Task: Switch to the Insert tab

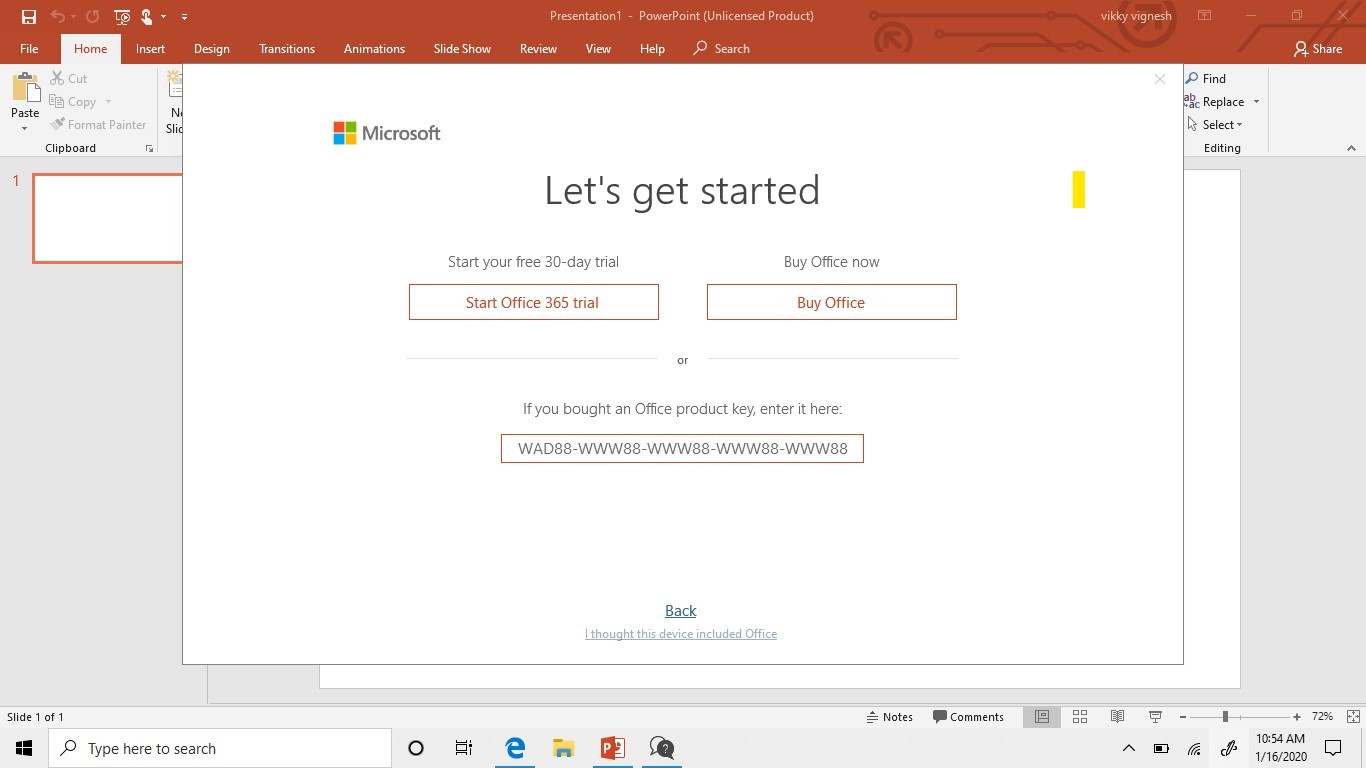Action: pos(150,48)
